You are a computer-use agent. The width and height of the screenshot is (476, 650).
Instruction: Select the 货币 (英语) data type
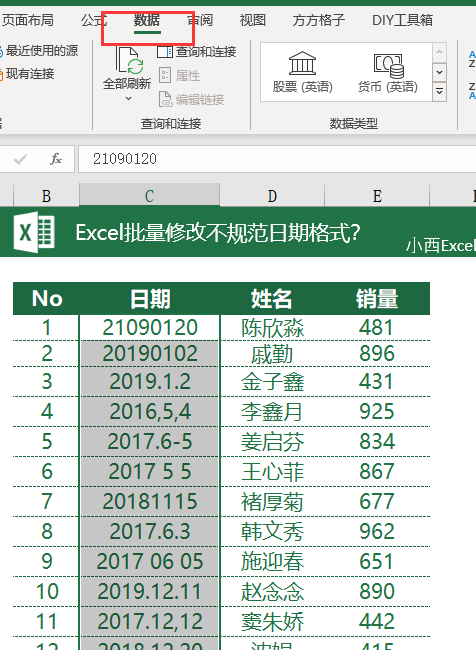[388, 72]
